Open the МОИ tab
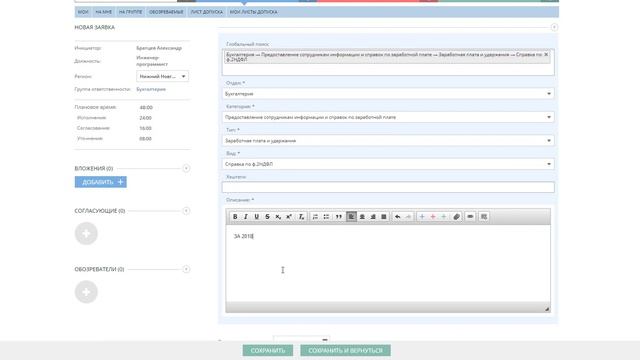 tap(83, 12)
